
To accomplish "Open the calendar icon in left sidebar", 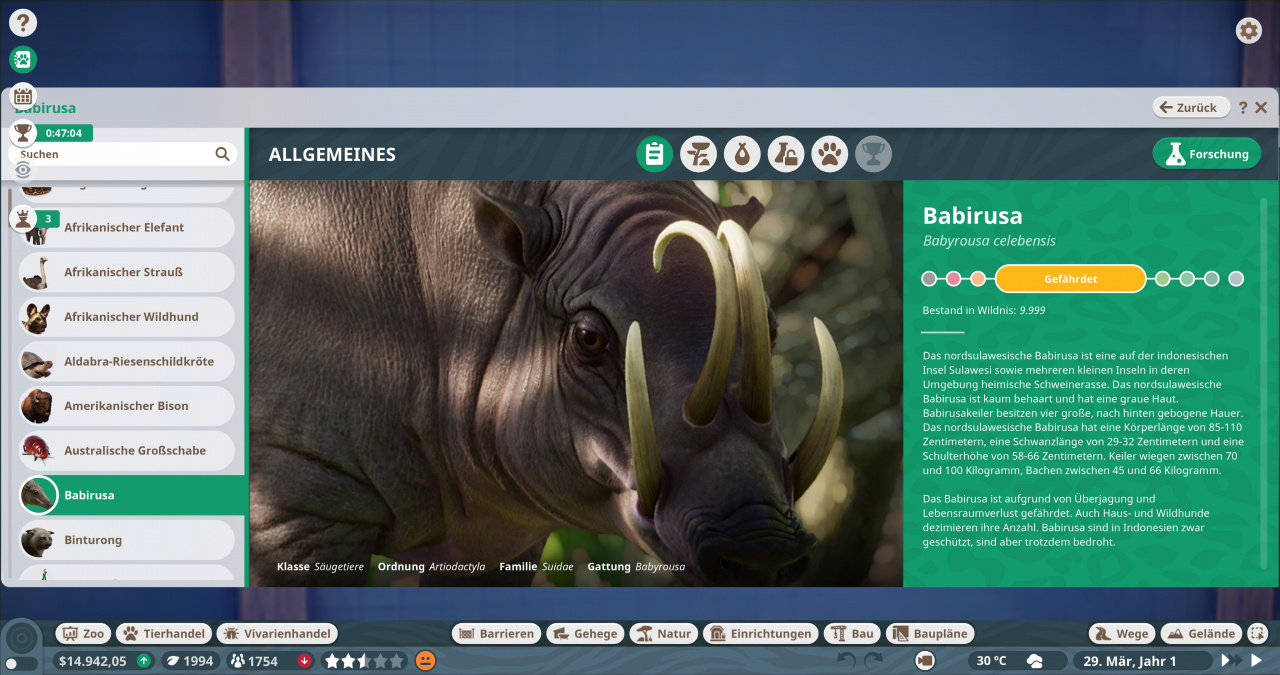I will tap(22, 96).
